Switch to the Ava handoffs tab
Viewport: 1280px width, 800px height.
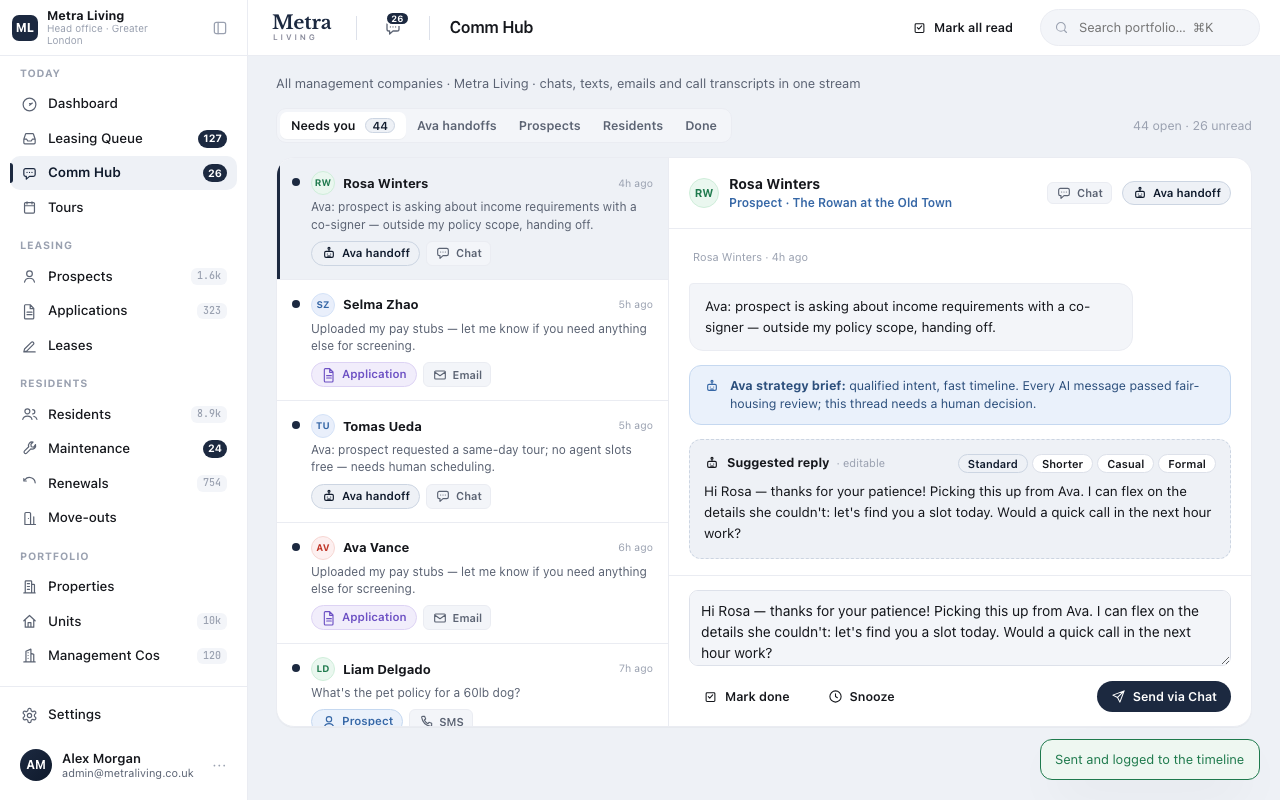(457, 126)
